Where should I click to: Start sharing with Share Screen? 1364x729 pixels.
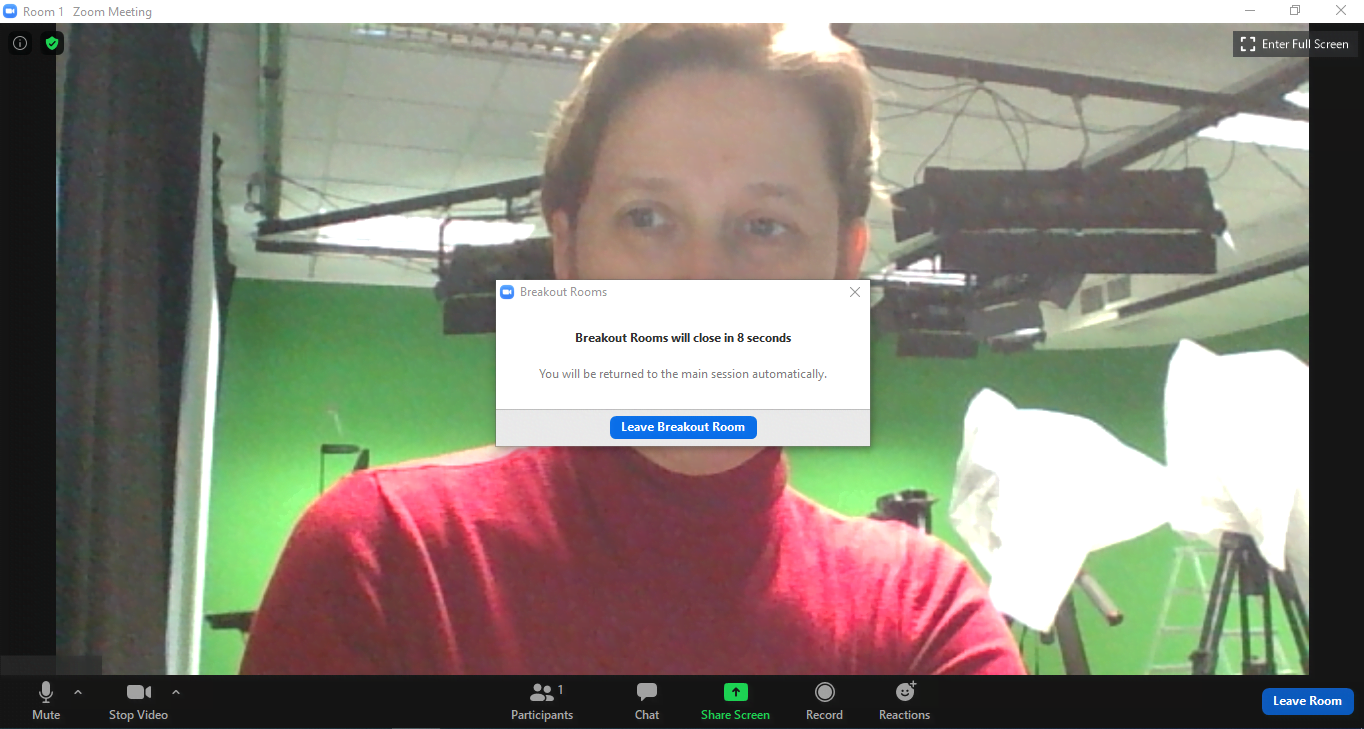[735, 700]
